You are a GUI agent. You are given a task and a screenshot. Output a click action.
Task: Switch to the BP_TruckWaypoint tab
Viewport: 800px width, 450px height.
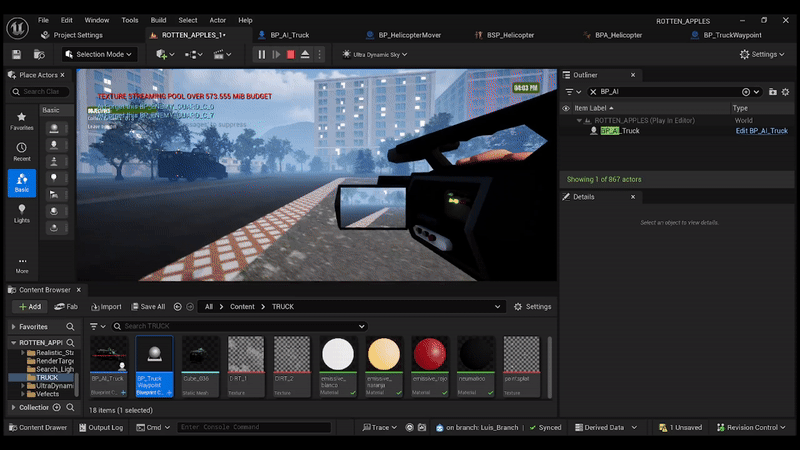tap(727, 35)
